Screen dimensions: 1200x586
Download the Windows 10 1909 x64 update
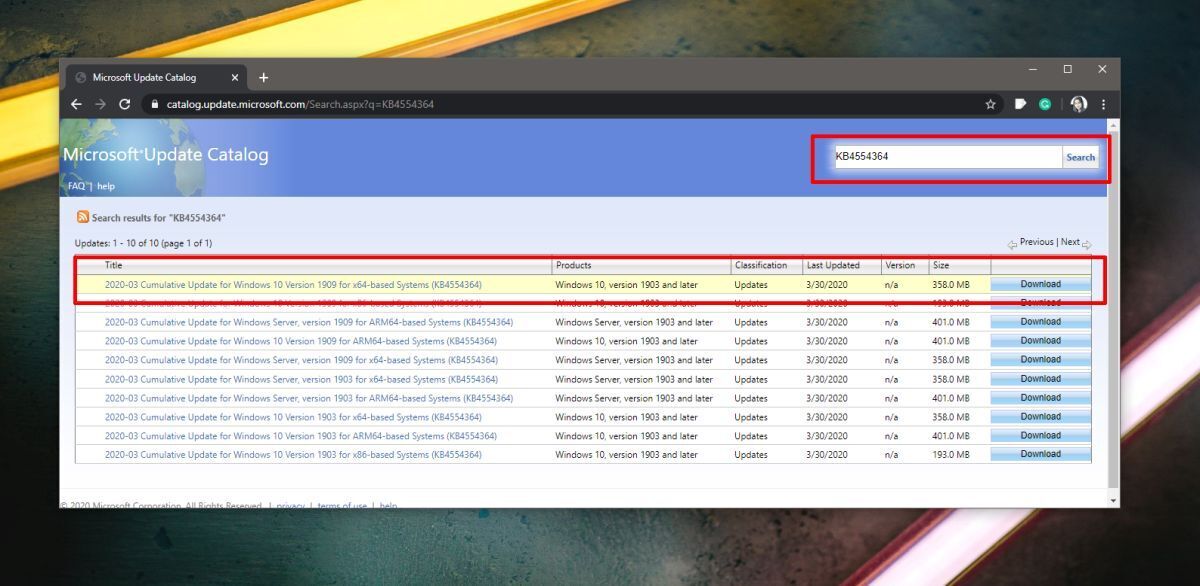point(1040,284)
